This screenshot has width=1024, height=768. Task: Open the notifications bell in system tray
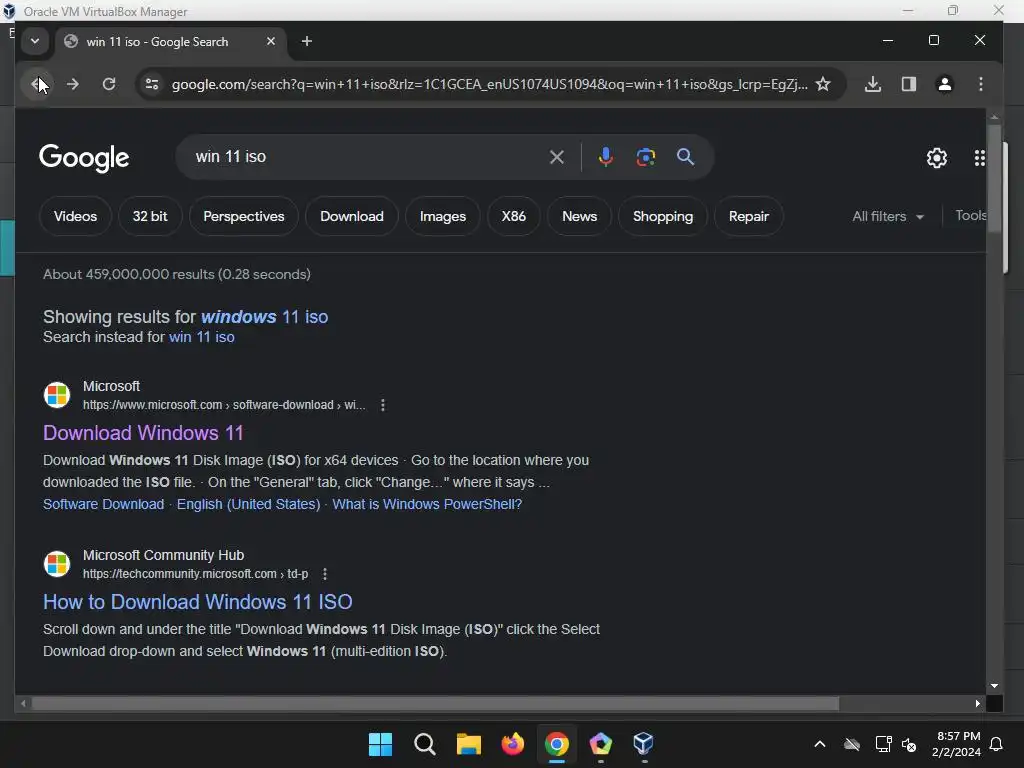pos(997,744)
